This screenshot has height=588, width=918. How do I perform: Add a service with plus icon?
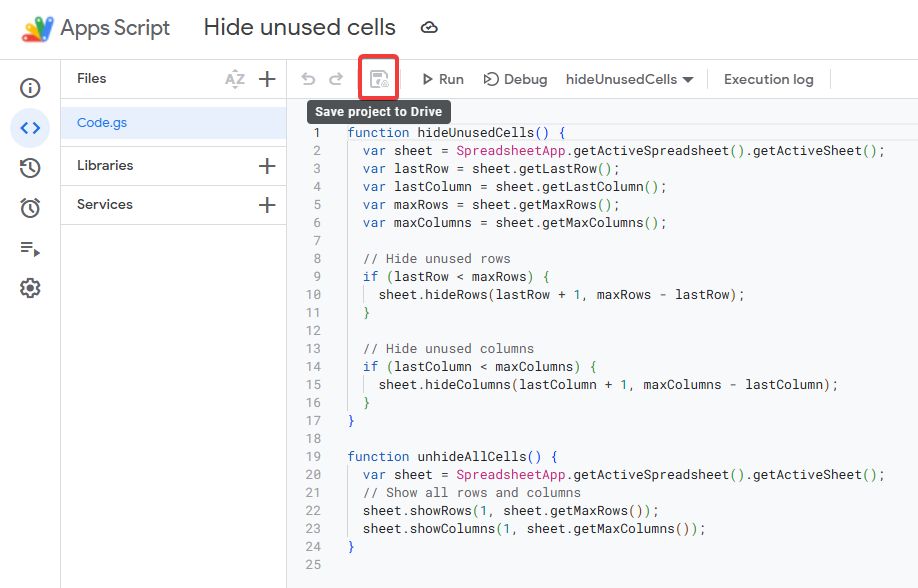[267, 205]
